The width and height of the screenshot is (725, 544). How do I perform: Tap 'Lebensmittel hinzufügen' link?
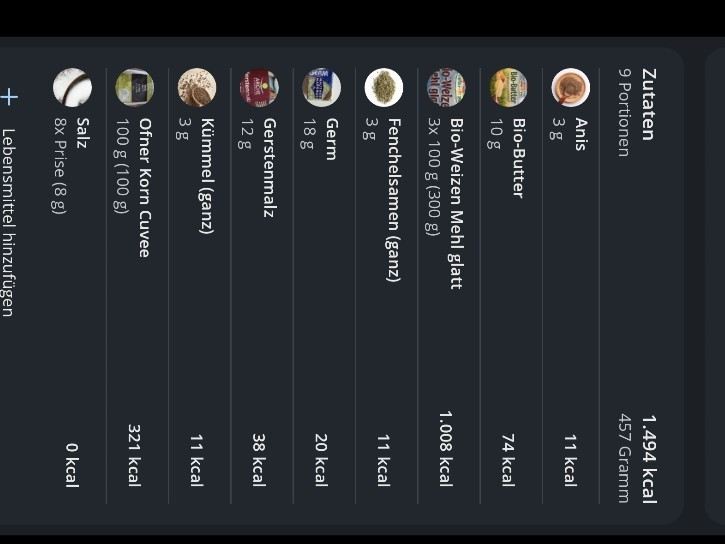coord(9,222)
